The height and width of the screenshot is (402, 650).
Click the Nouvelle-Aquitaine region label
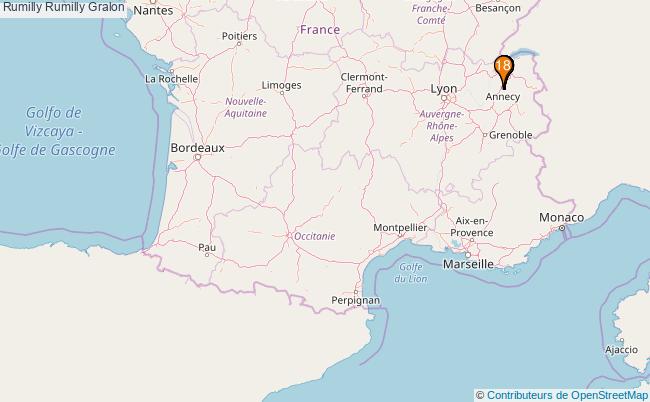click(245, 107)
